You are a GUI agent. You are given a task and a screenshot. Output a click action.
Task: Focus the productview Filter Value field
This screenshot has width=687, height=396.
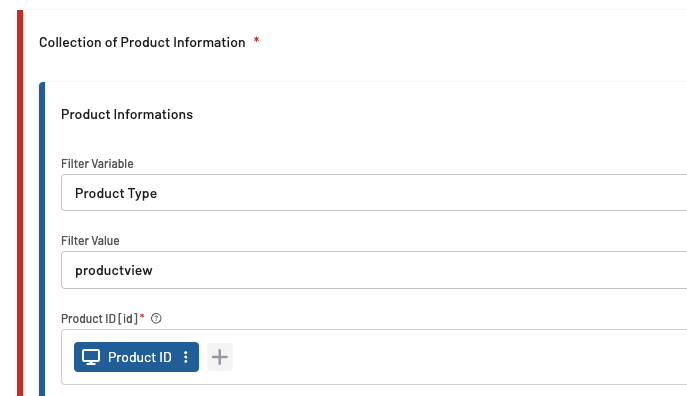374,270
